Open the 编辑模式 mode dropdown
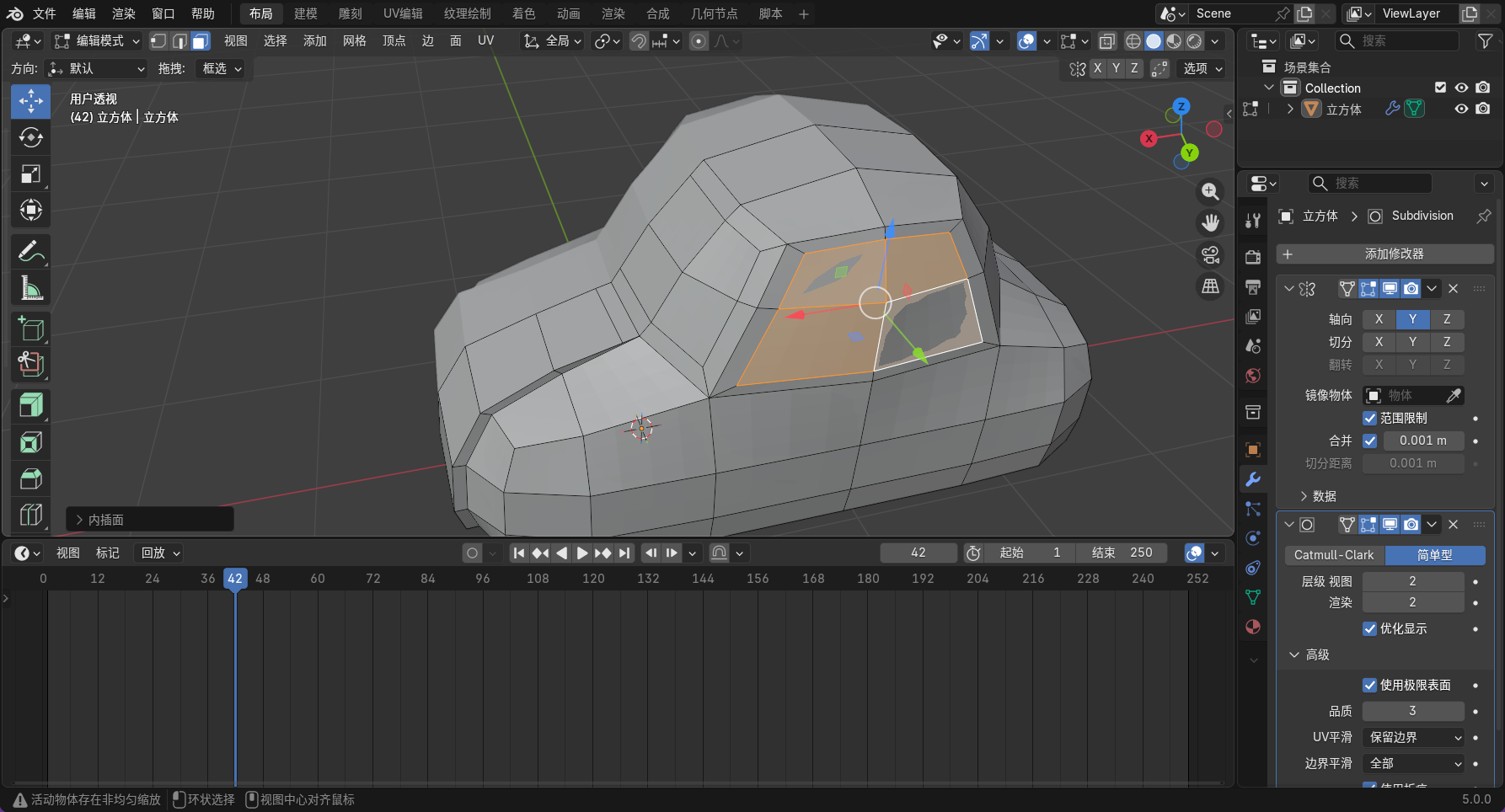This screenshot has width=1505, height=812. (x=97, y=41)
